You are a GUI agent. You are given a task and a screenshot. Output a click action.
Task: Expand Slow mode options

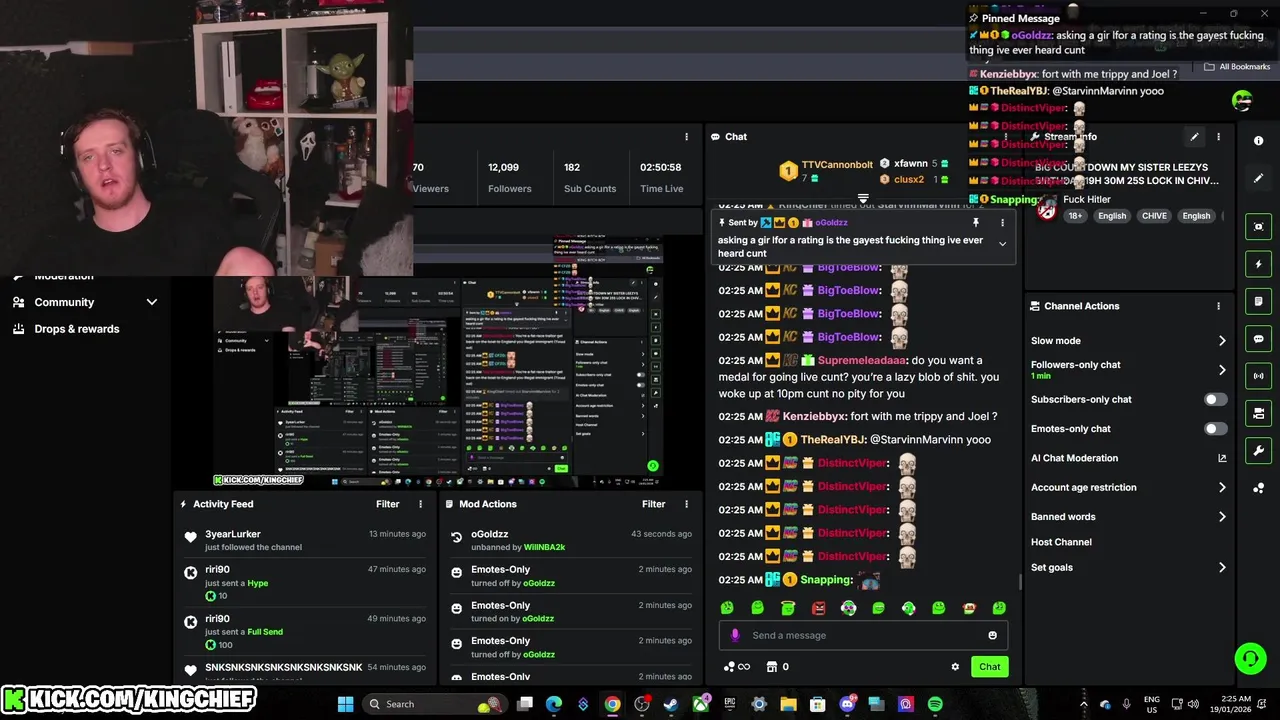click(1222, 341)
